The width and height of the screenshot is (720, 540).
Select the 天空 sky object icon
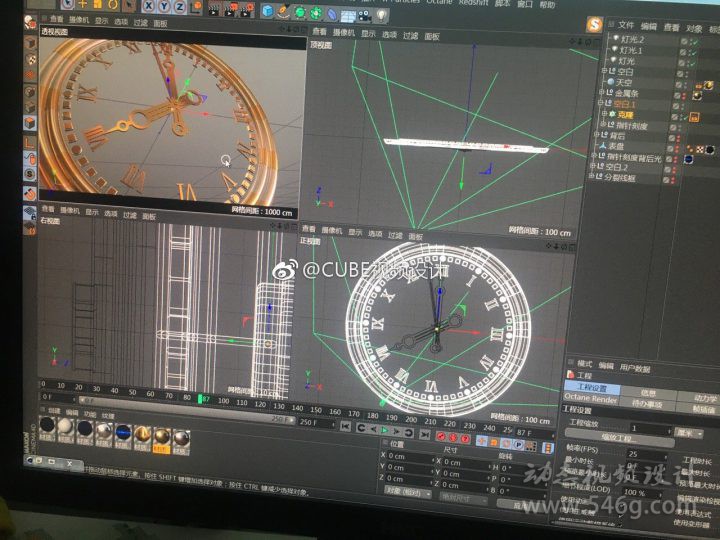[x=609, y=82]
